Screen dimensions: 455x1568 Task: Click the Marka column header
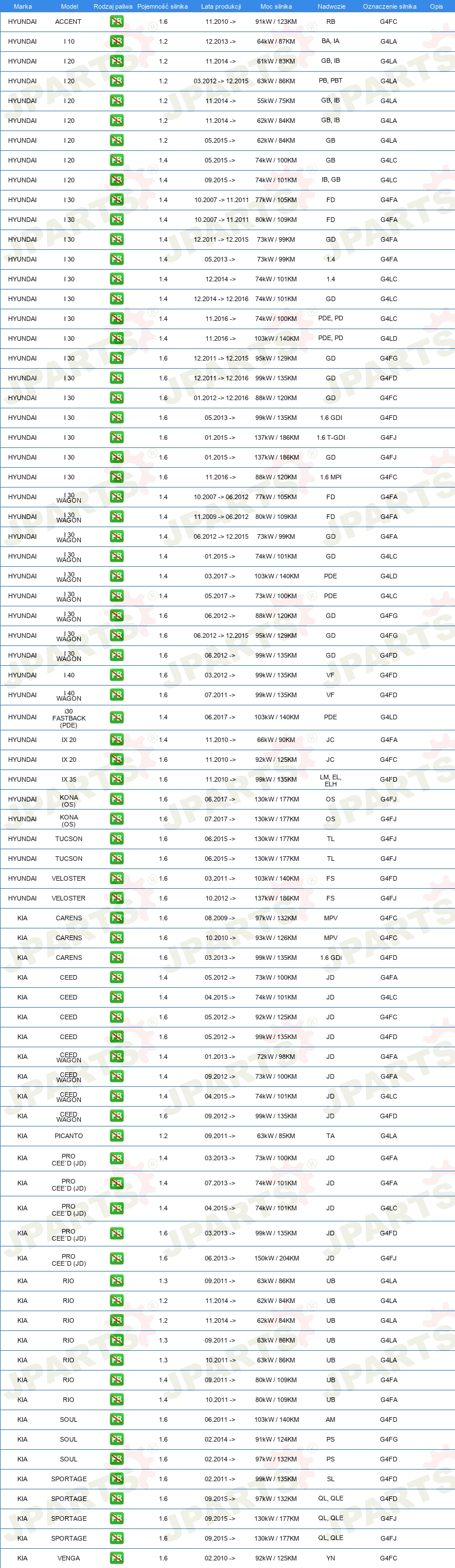point(23,6)
